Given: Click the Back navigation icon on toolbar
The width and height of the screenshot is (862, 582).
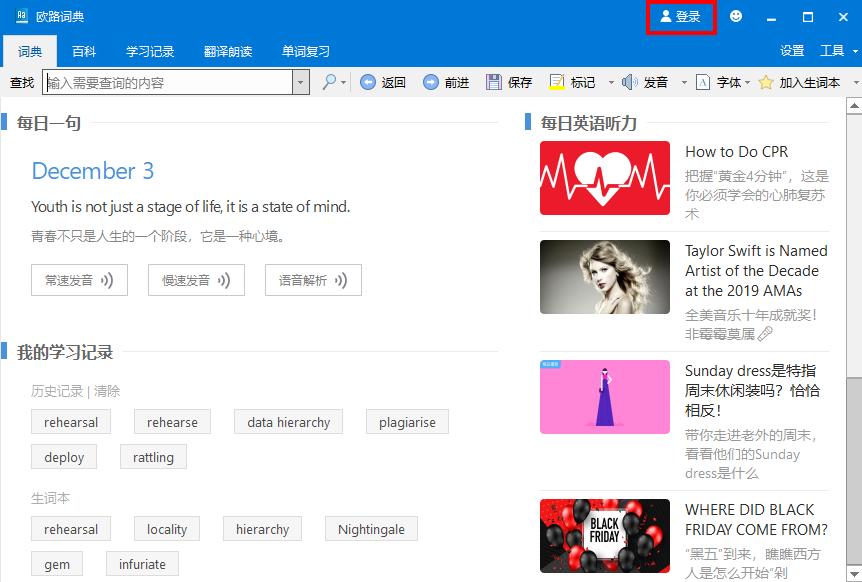Looking at the screenshot, I should click(368, 82).
